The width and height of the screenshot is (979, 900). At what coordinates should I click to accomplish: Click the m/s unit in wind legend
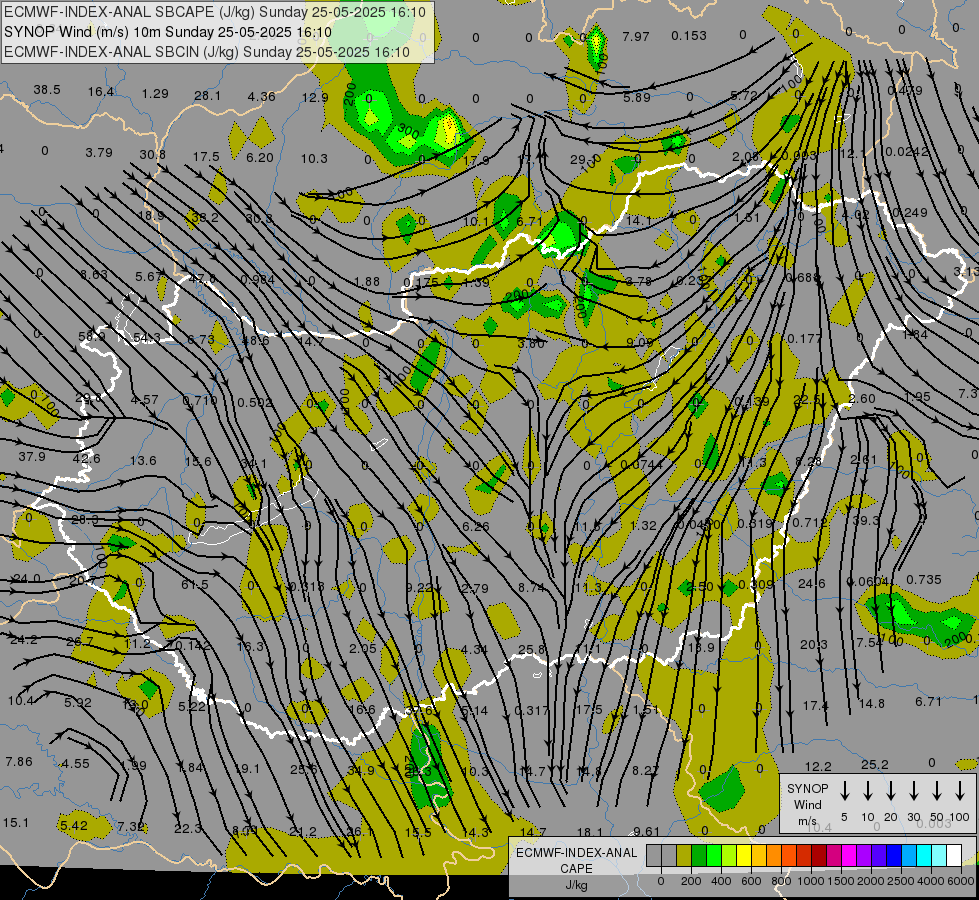(807, 821)
